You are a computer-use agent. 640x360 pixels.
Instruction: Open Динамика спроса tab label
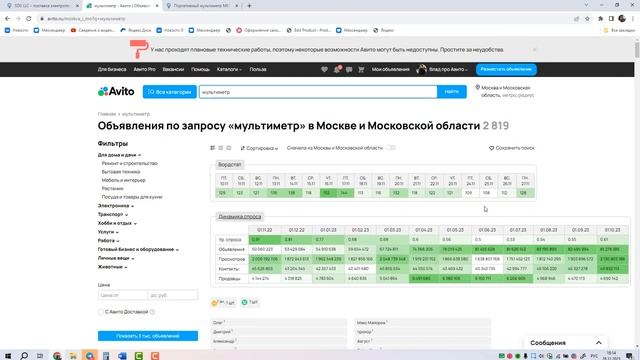pyautogui.click(x=240, y=216)
